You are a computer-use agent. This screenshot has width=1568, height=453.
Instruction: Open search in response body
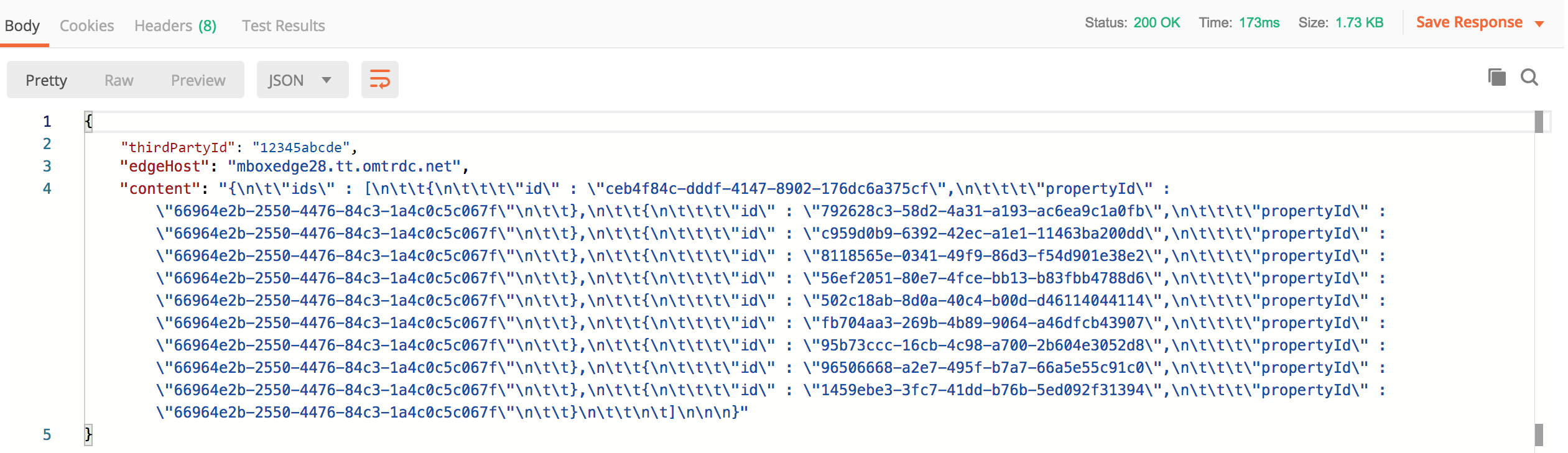click(1529, 78)
